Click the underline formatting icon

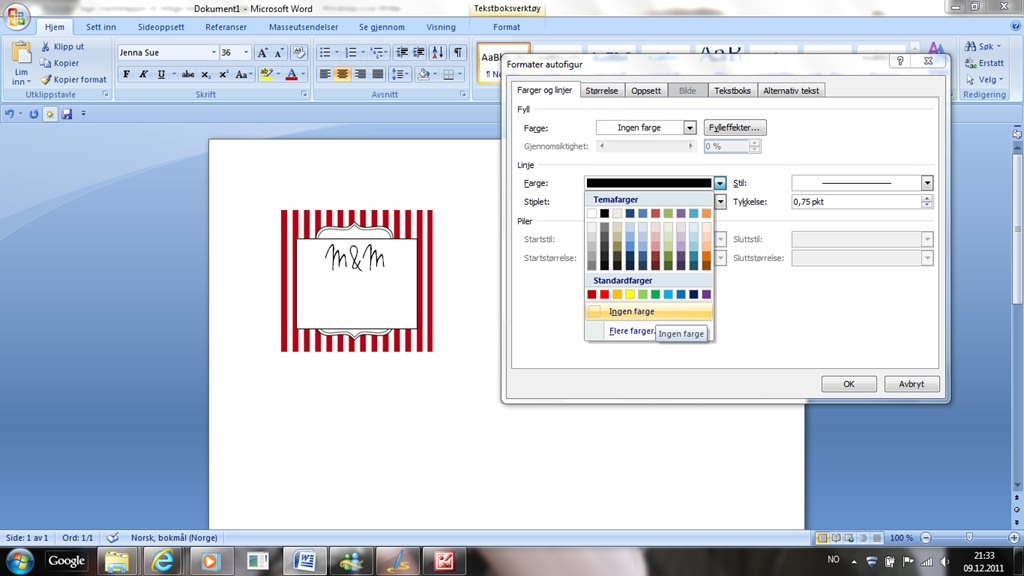(161, 75)
